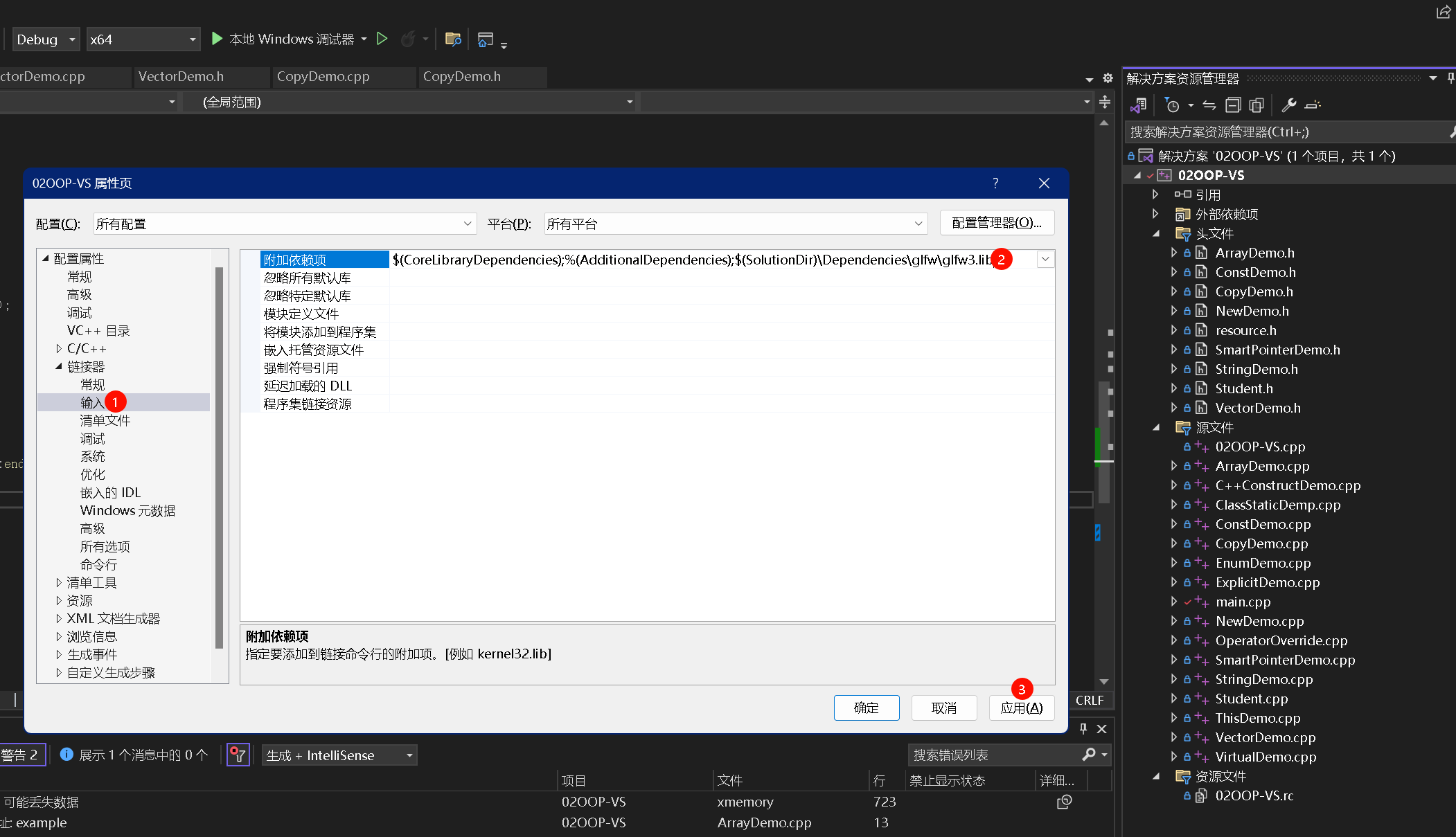Toggle the error list build filter icon
The height and width of the screenshot is (837, 1456).
click(238, 755)
